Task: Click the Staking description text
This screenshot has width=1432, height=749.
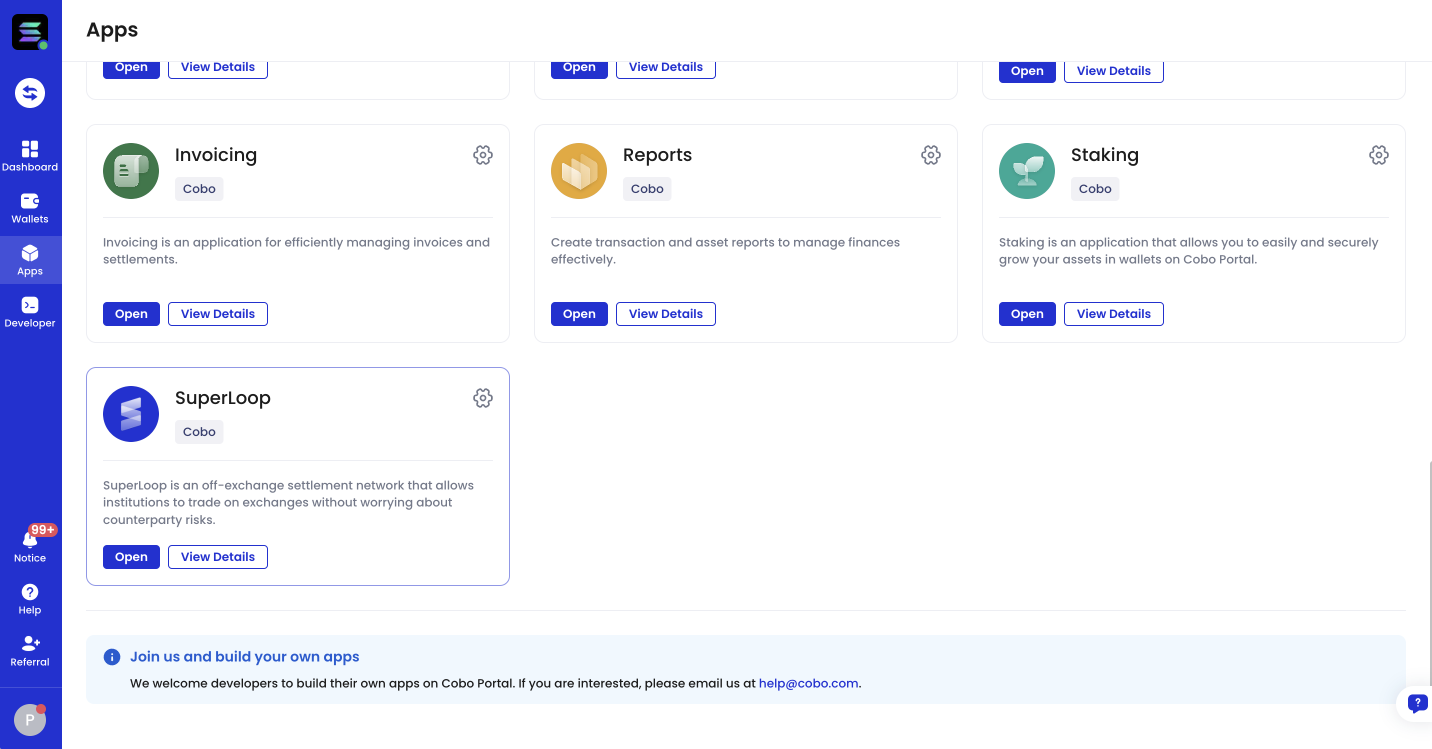Action: [x=1189, y=251]
